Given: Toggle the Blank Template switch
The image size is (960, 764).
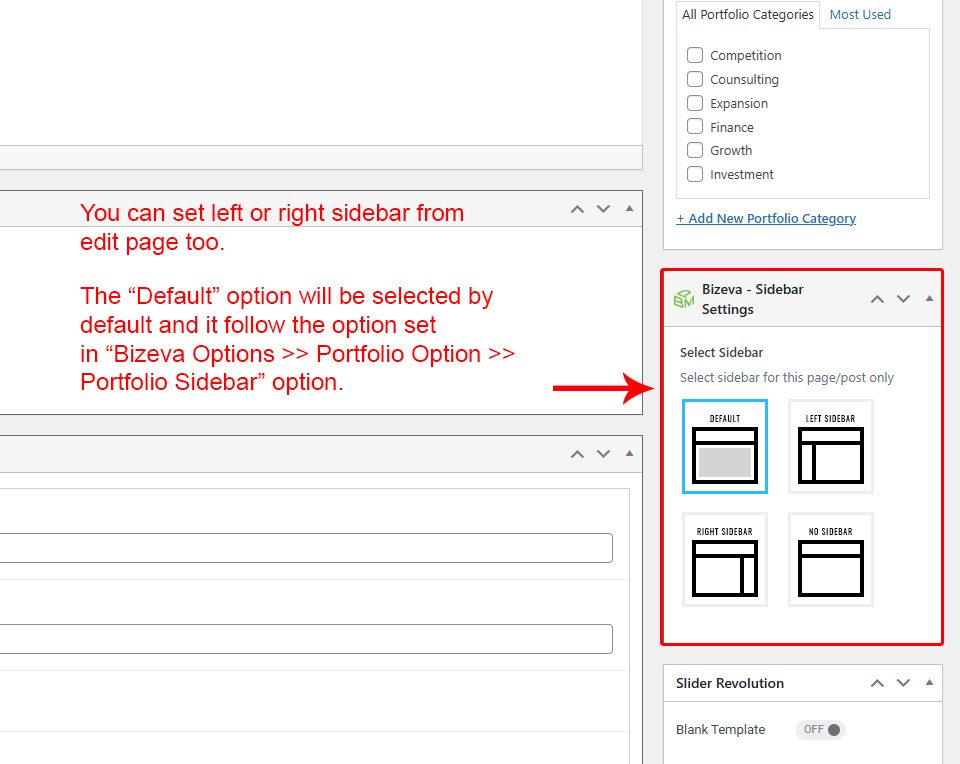Looking at the screenshot, I should [821, 730].
